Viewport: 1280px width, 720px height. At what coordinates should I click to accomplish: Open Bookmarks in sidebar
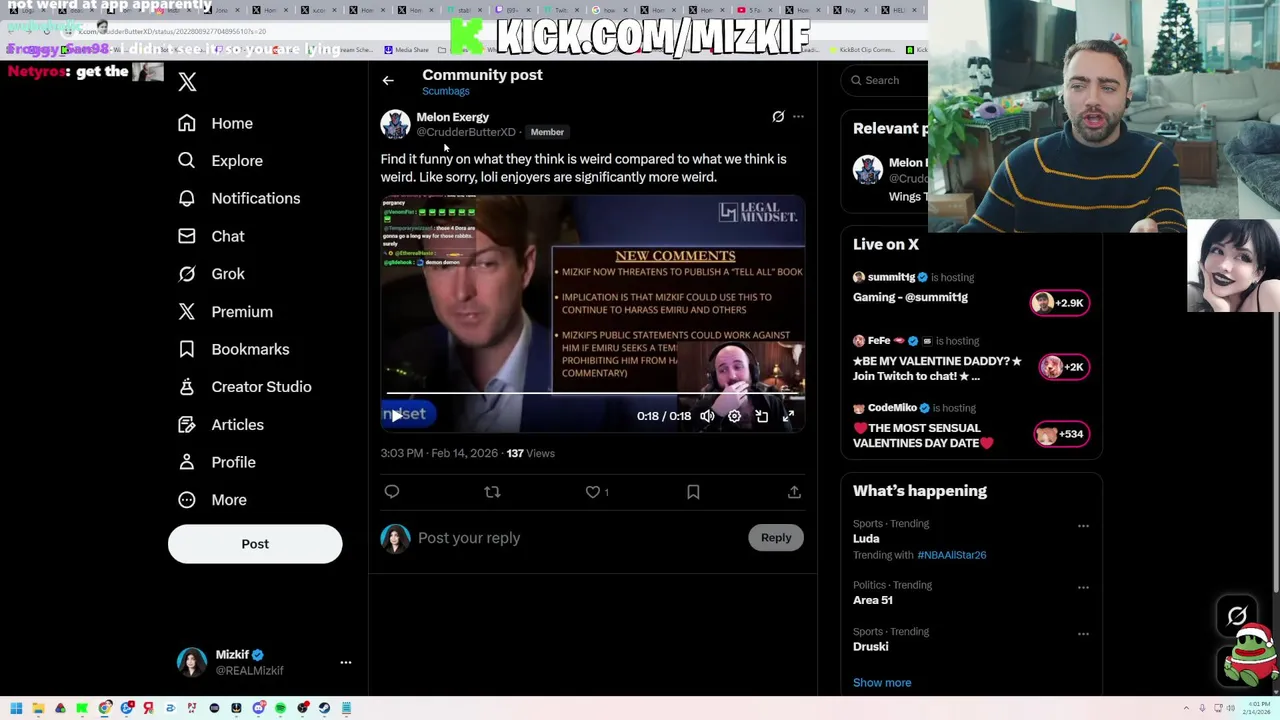[233, 349]
